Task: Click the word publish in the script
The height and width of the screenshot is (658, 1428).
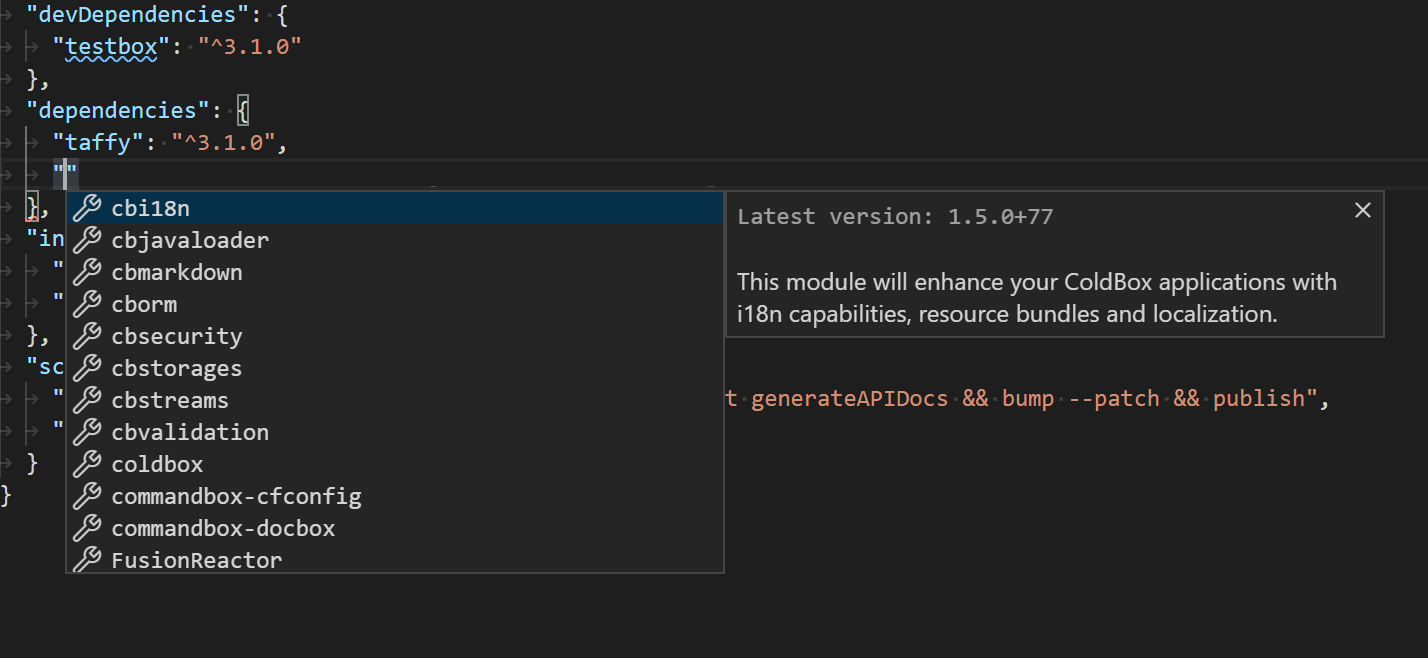Action: tap(1259, 398)
